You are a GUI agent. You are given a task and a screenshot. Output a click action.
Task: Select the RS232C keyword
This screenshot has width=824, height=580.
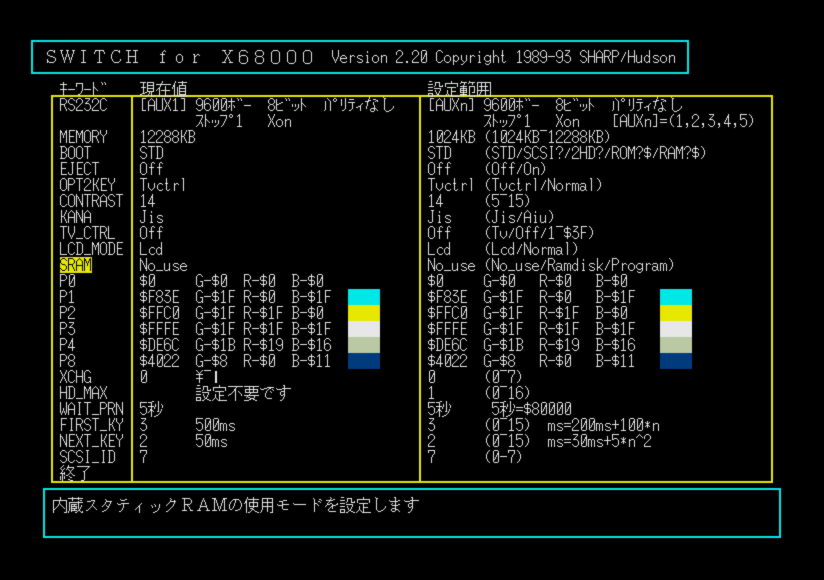(x=83, y=105)
